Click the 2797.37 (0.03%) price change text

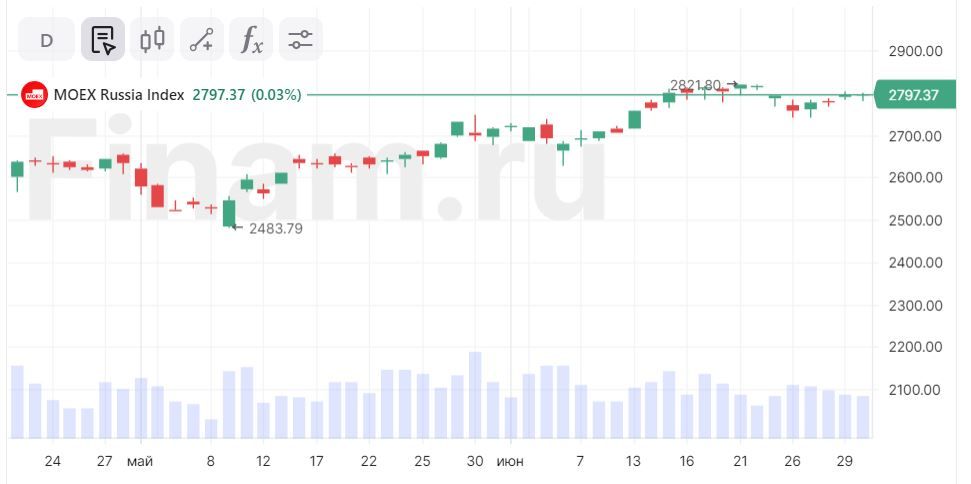[x=246, y=95]
